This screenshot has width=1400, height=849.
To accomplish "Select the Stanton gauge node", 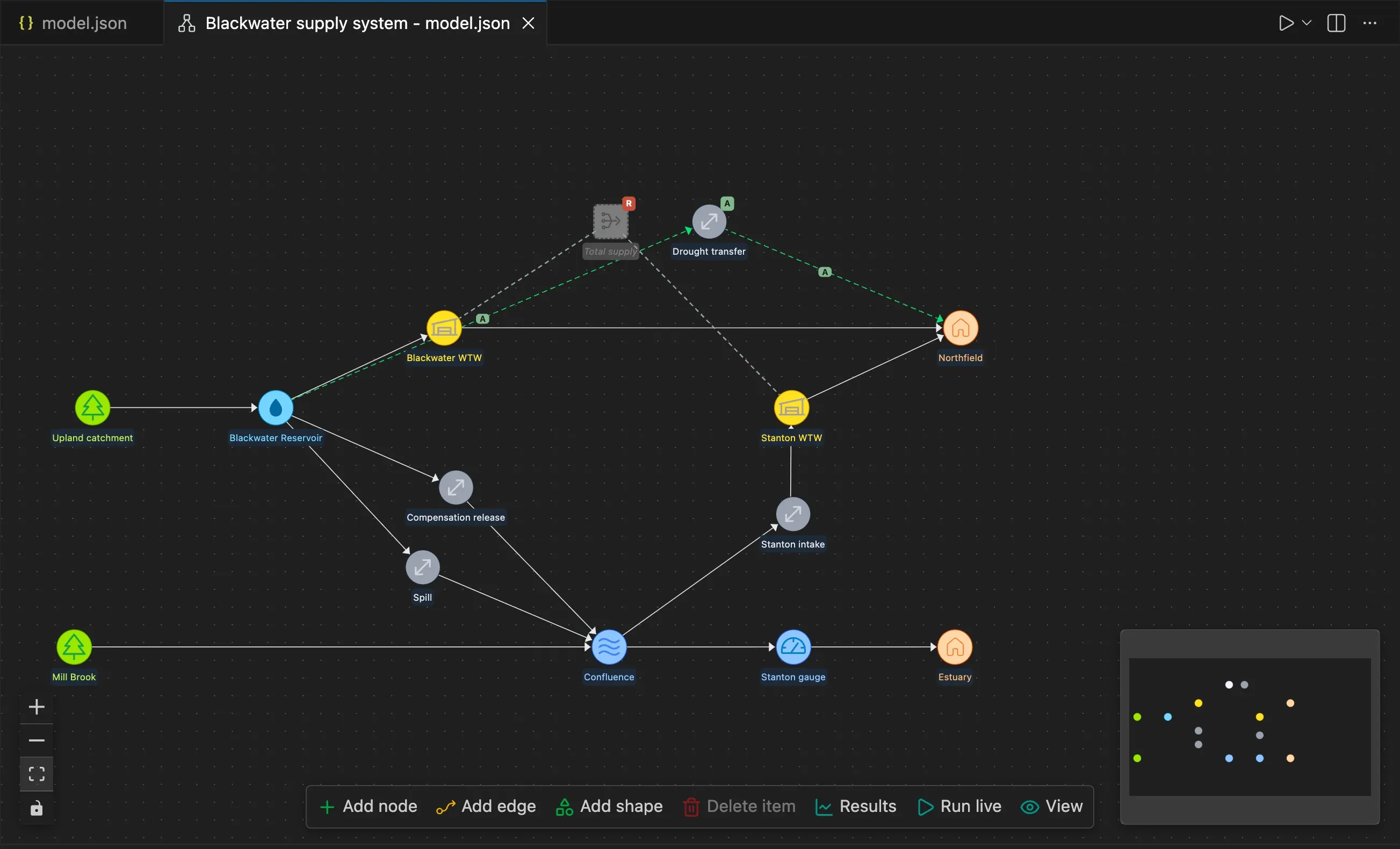I will [x=793, y=647].
